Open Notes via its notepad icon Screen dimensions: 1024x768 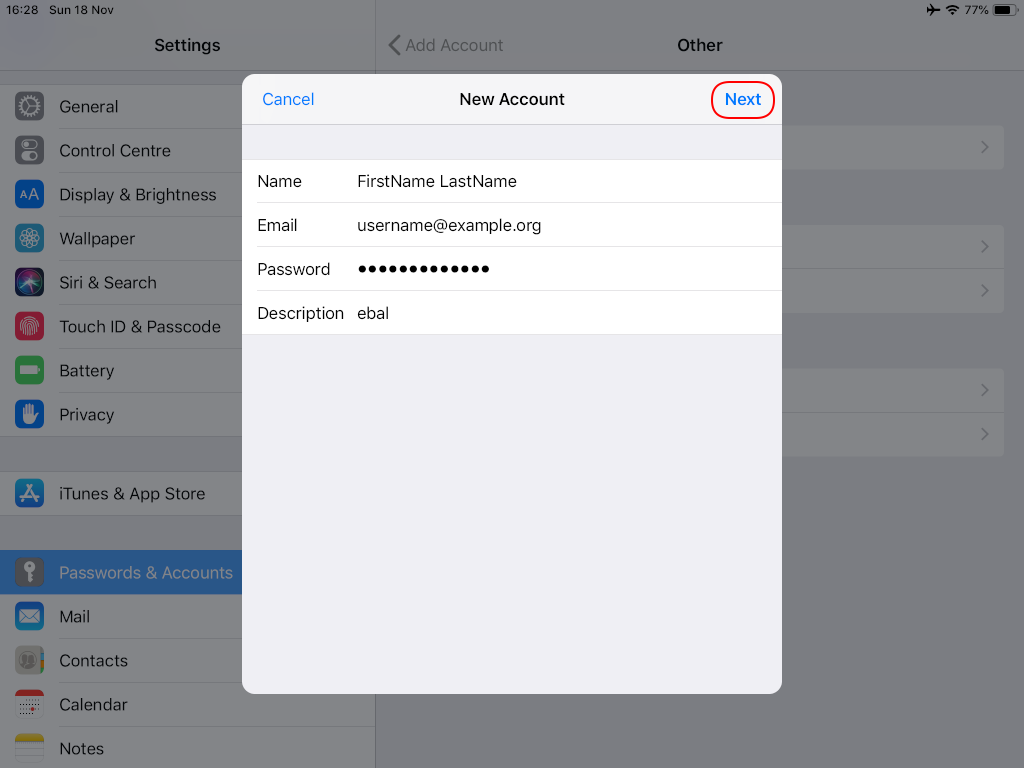pyautogui.click(x=29, y=748)
